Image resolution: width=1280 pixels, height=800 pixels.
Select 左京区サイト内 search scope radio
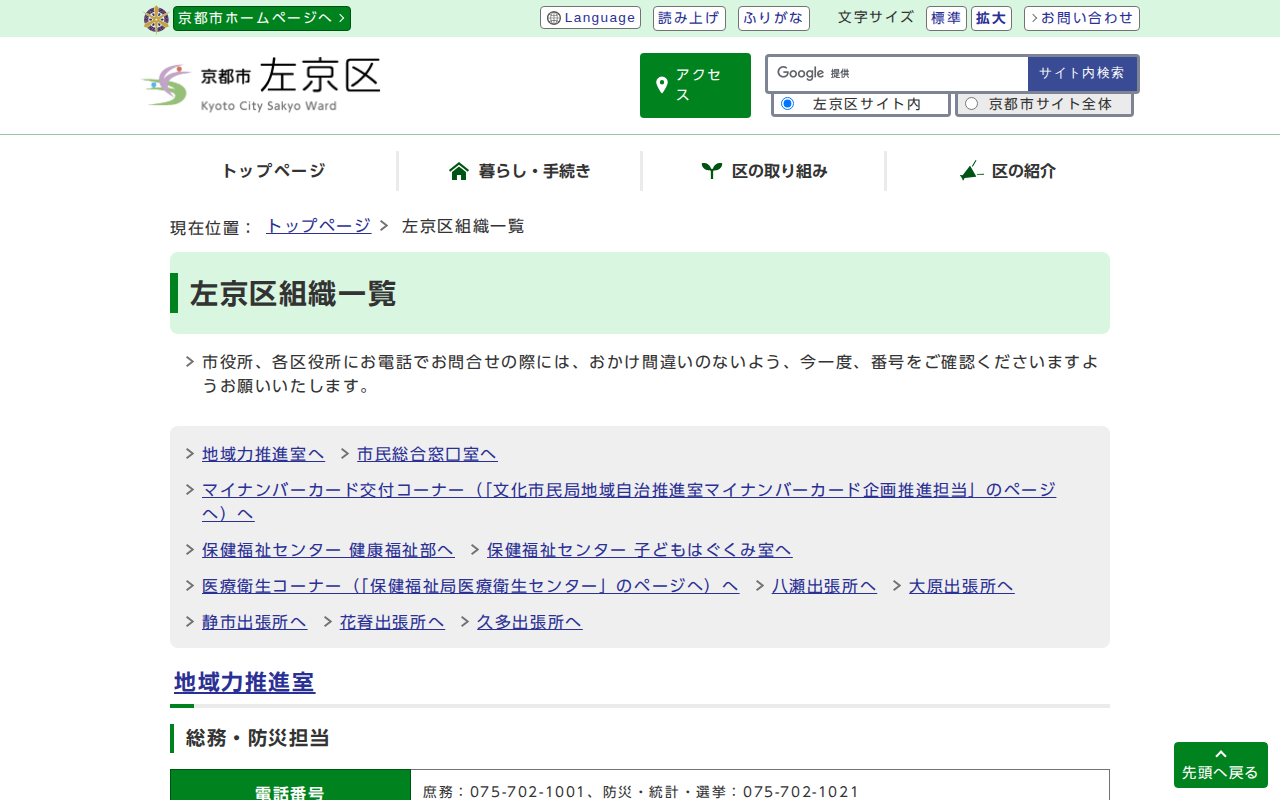[788, 104]
